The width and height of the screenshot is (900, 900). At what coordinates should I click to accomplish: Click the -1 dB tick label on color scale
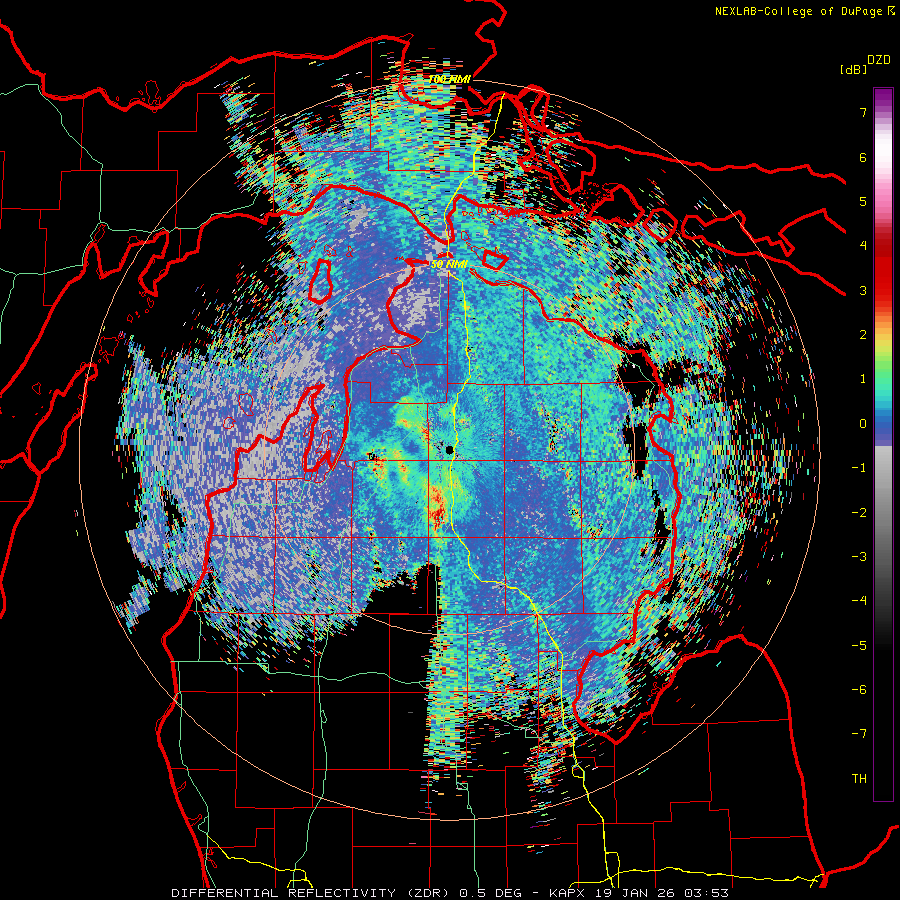click(x=859, y=468)
